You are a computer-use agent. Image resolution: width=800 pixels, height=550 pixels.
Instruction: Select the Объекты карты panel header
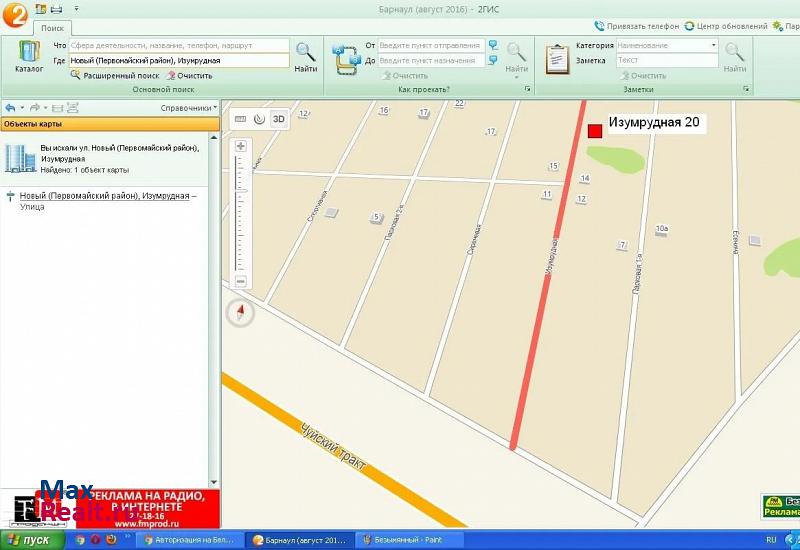pyautogui.click(x=109, y=124)
